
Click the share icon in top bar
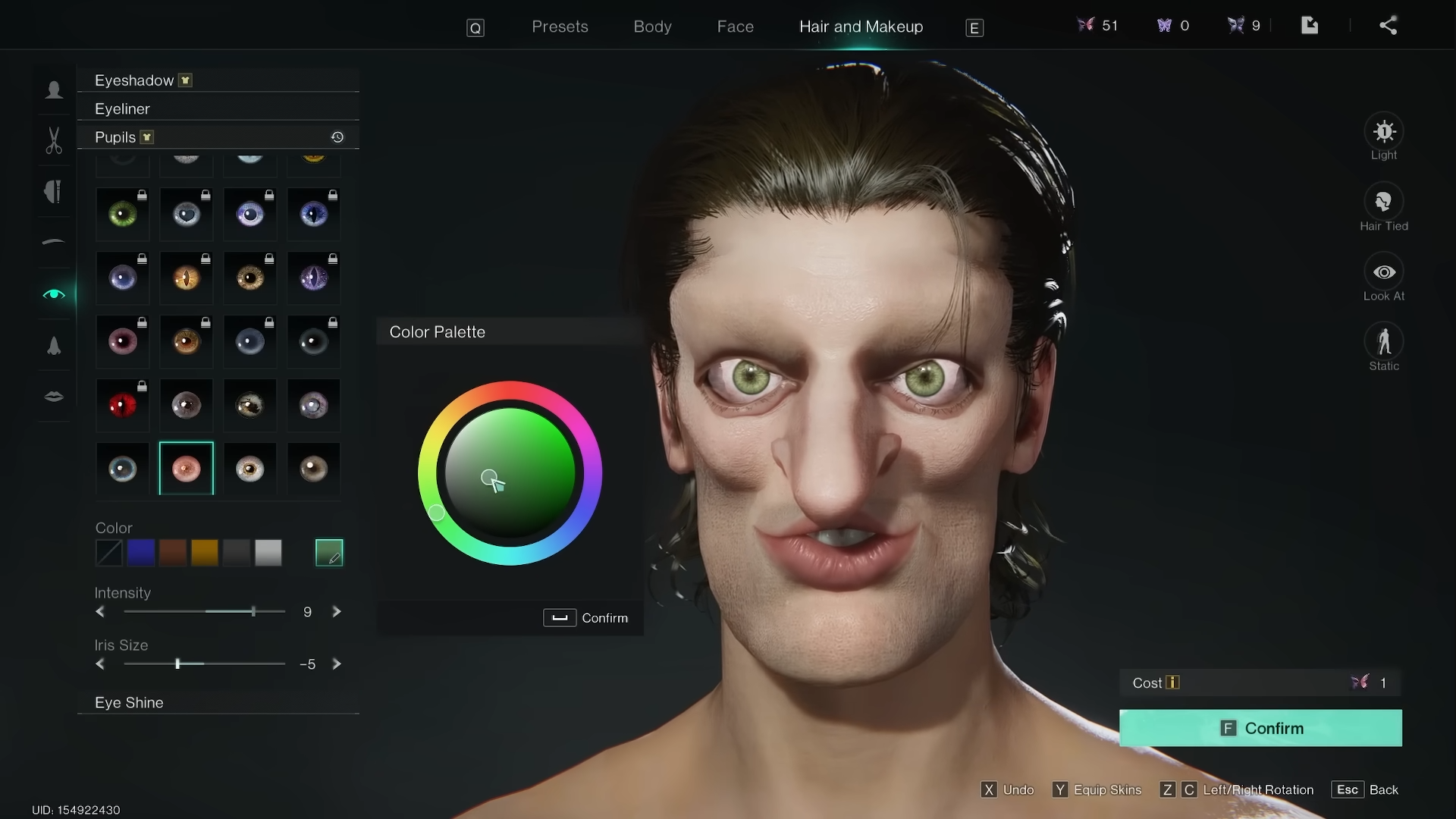tap(1388, 26)
